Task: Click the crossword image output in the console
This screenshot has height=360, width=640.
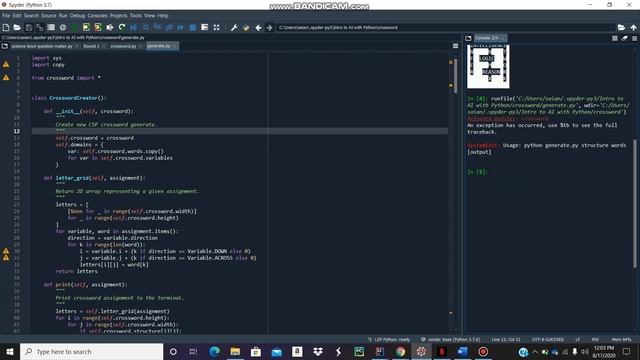Action: [488, 67]
